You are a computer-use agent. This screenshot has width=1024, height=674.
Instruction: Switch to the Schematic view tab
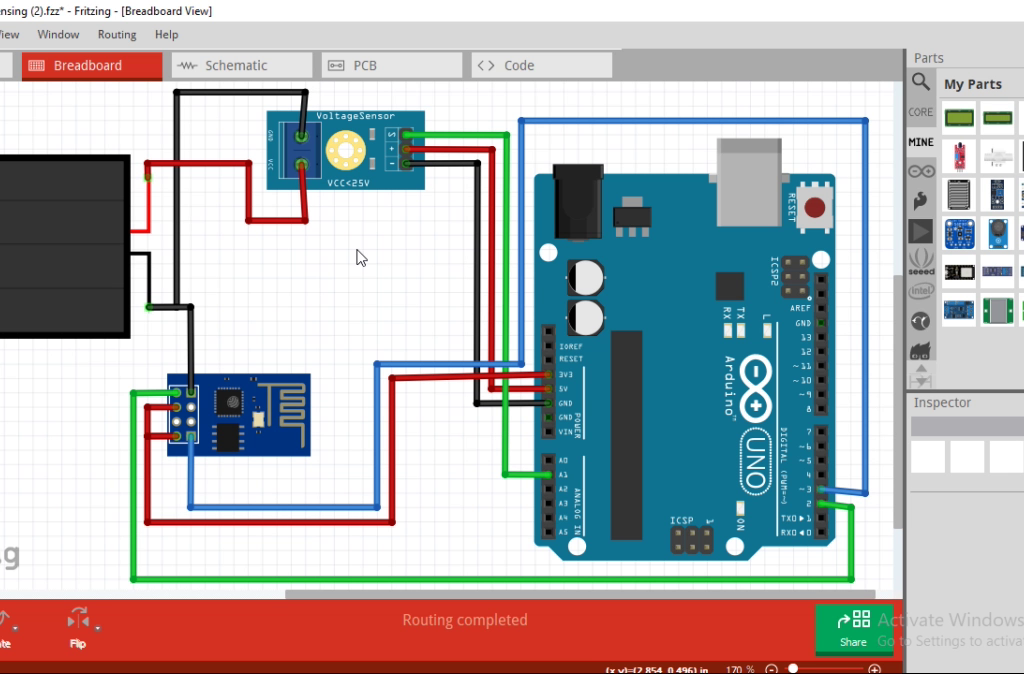pos(242,64)
